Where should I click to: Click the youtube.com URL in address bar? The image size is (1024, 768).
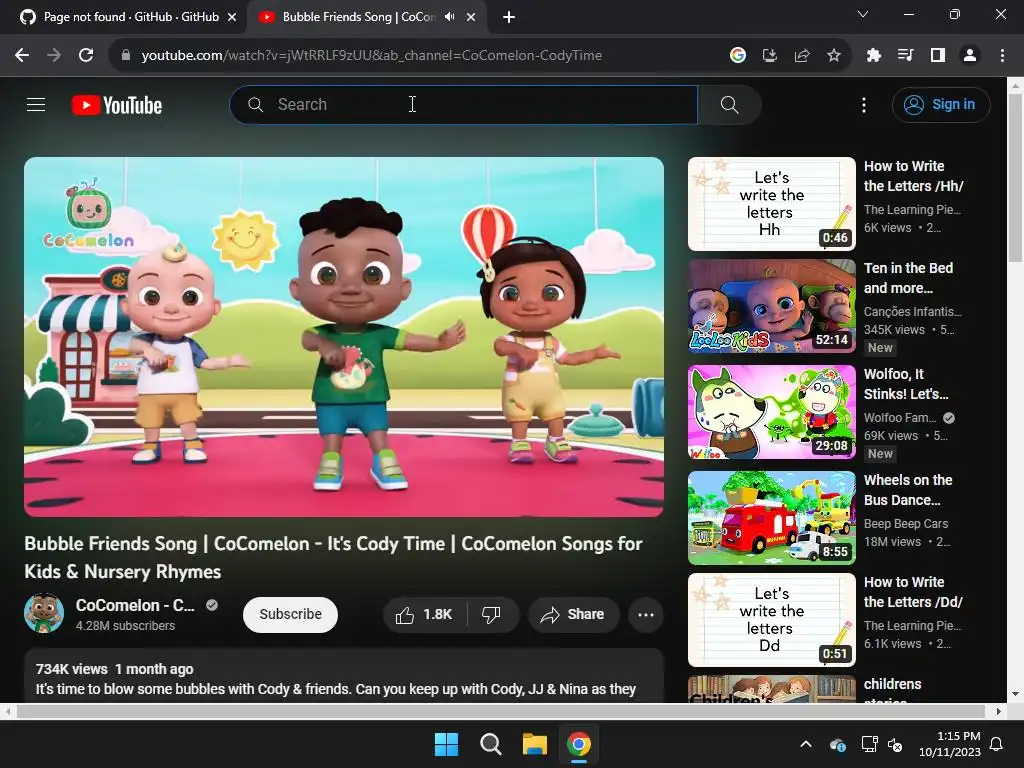[372, 56]
